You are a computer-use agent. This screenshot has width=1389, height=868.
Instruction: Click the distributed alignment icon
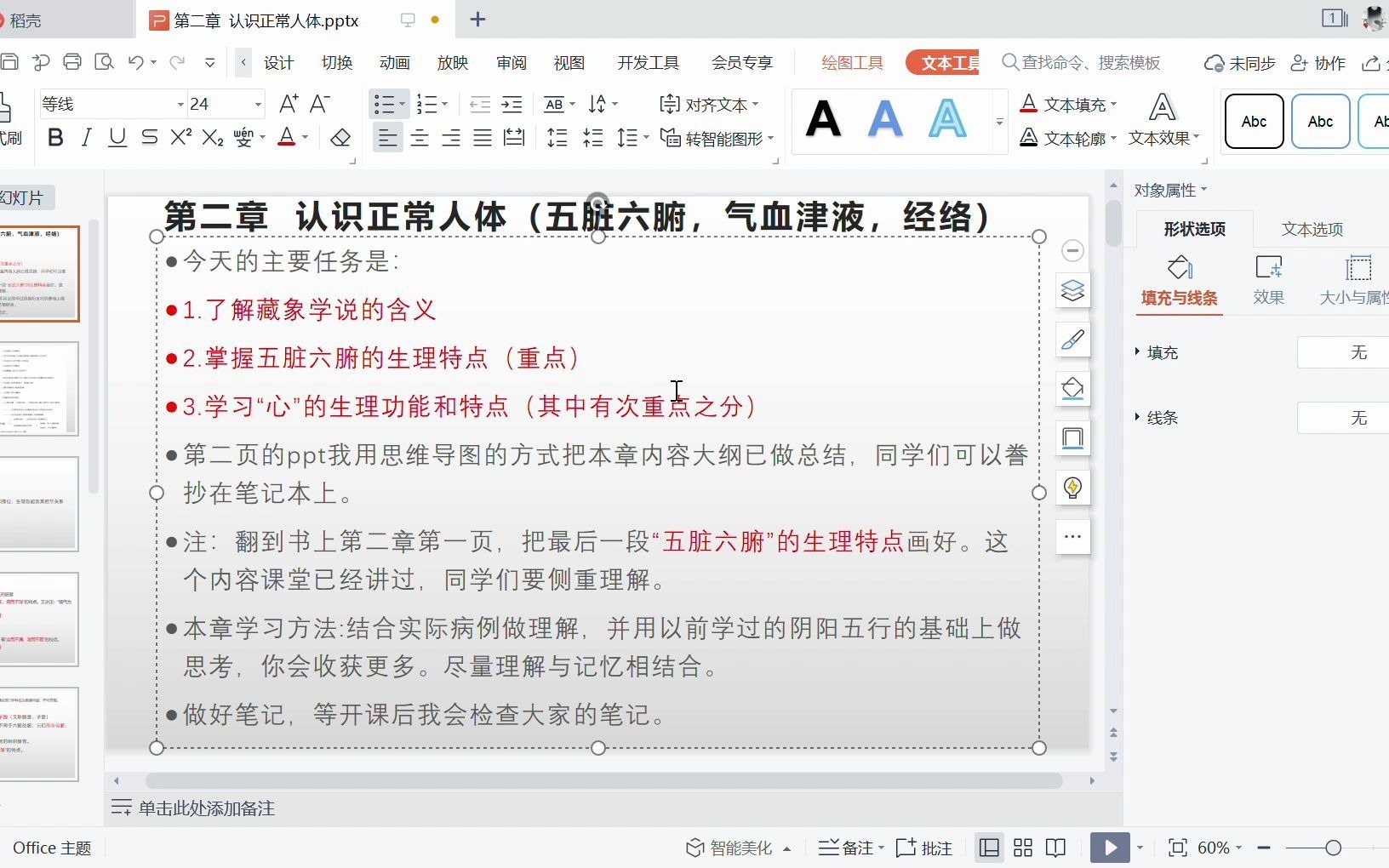click(514, 138)
